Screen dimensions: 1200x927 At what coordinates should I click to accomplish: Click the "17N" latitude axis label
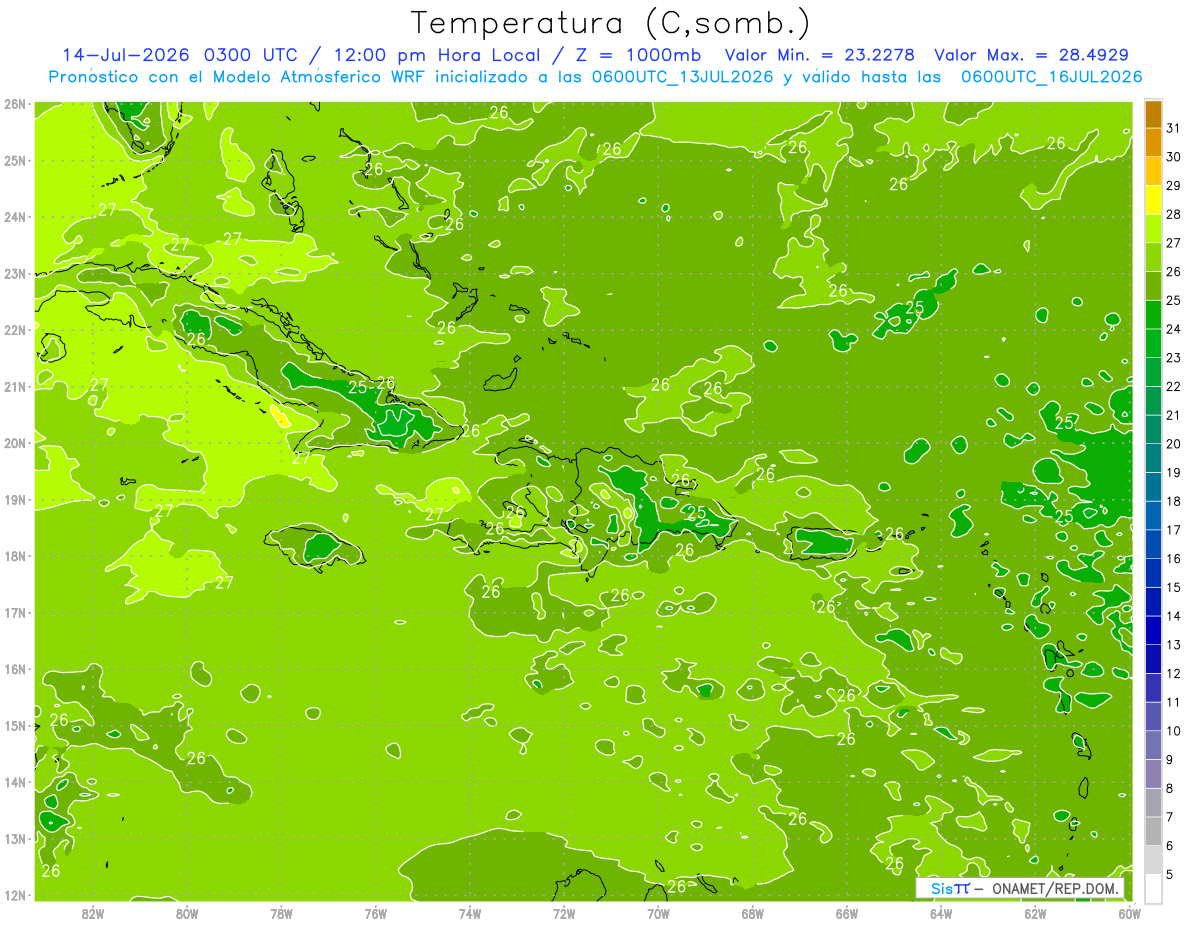coord(15,612)
